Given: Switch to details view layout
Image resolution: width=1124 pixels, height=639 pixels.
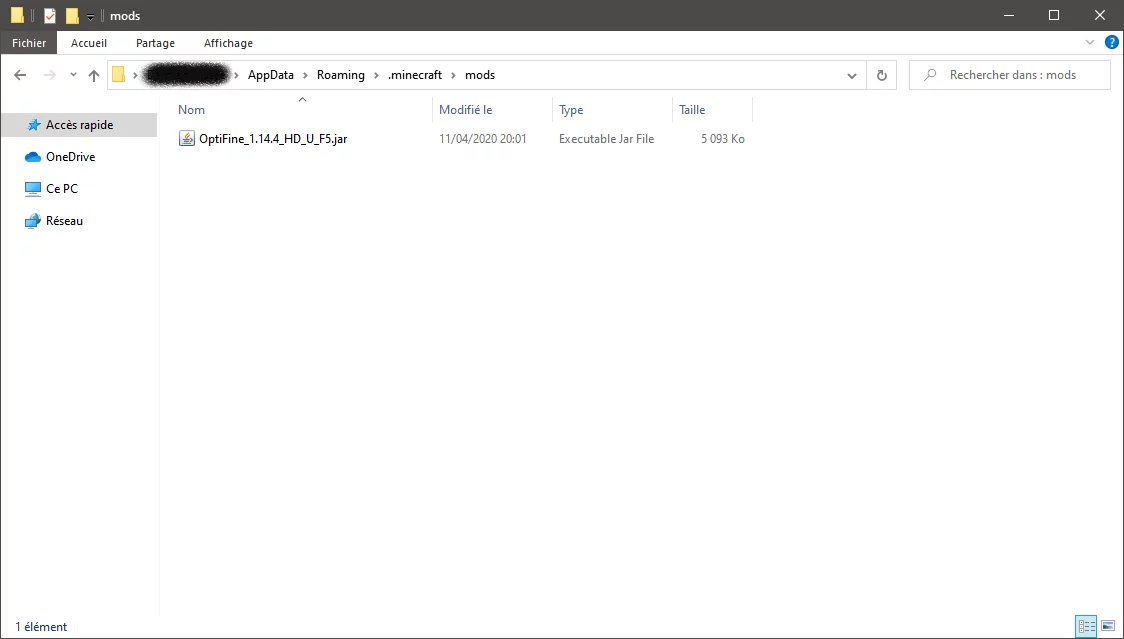Looking at the screenshot, I should (1086, 626).
